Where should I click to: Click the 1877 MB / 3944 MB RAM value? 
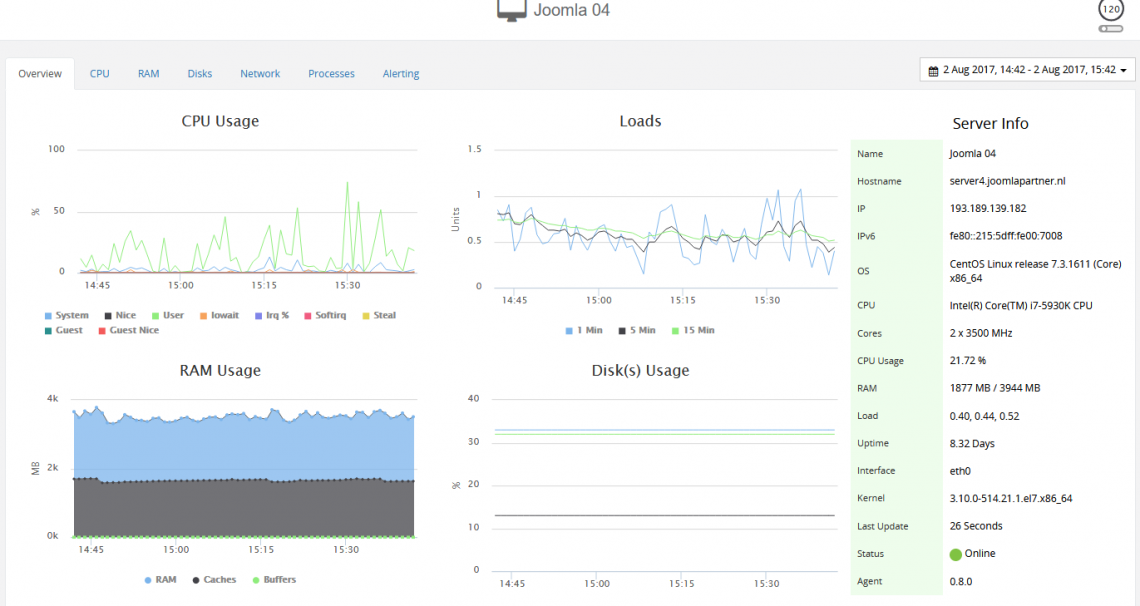coord(995,388)
